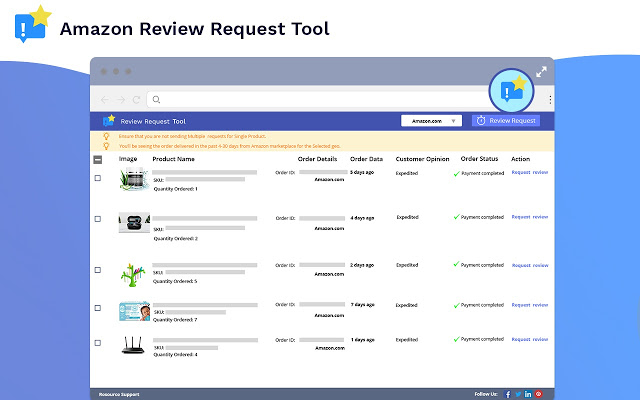
Task: Open the browser three-dot menu
Action: pos(550,100)
